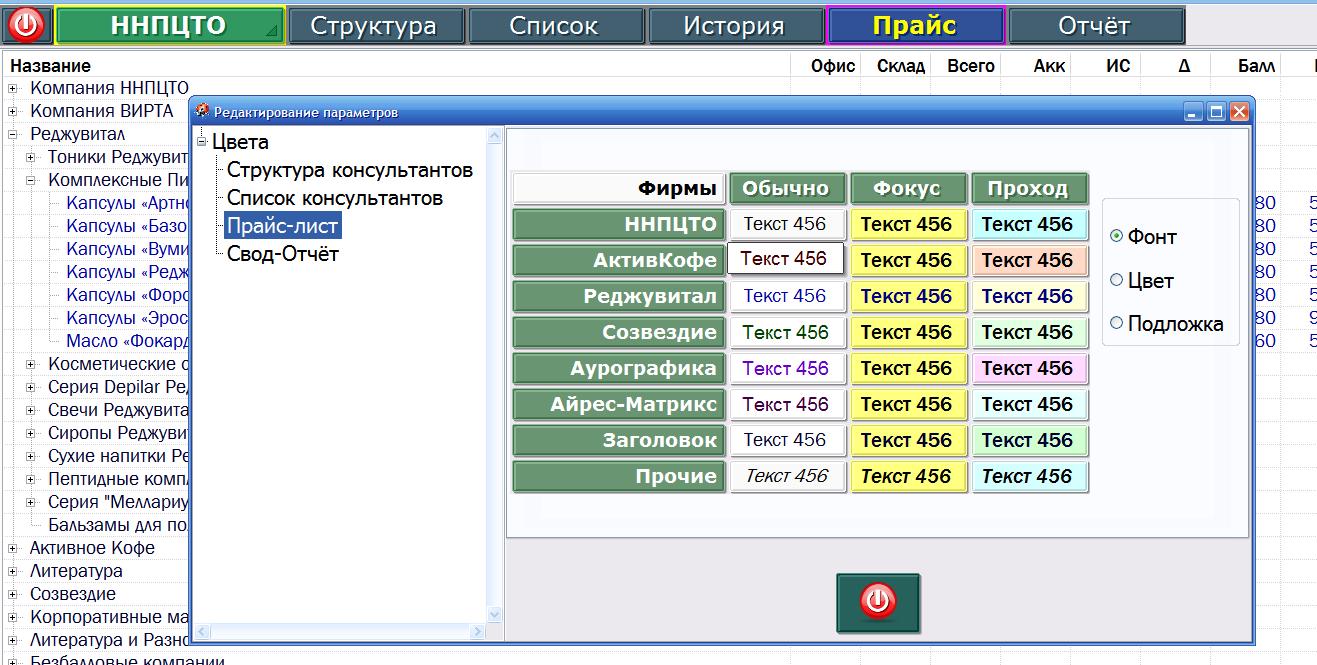Expand the Компания ВИРТА tree node

[x=14, y=111]
